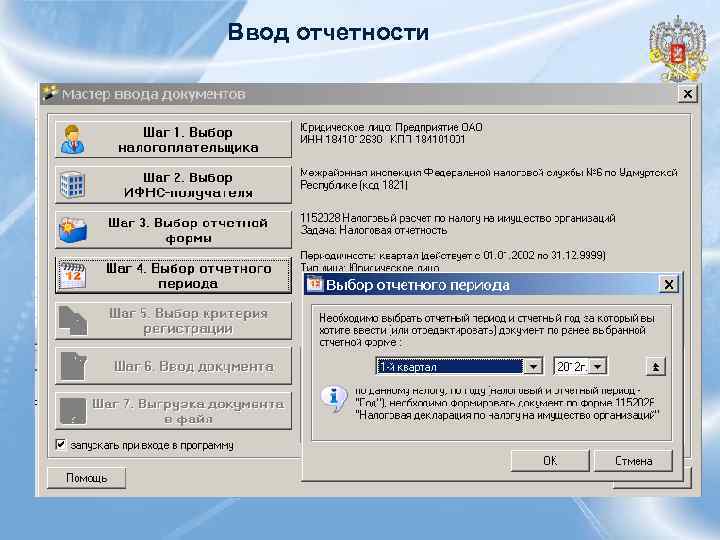720x540 pixels.
Task: Click the Юридическое лицо: Предприятие ОАО text
Action: (x=391, y=128)
